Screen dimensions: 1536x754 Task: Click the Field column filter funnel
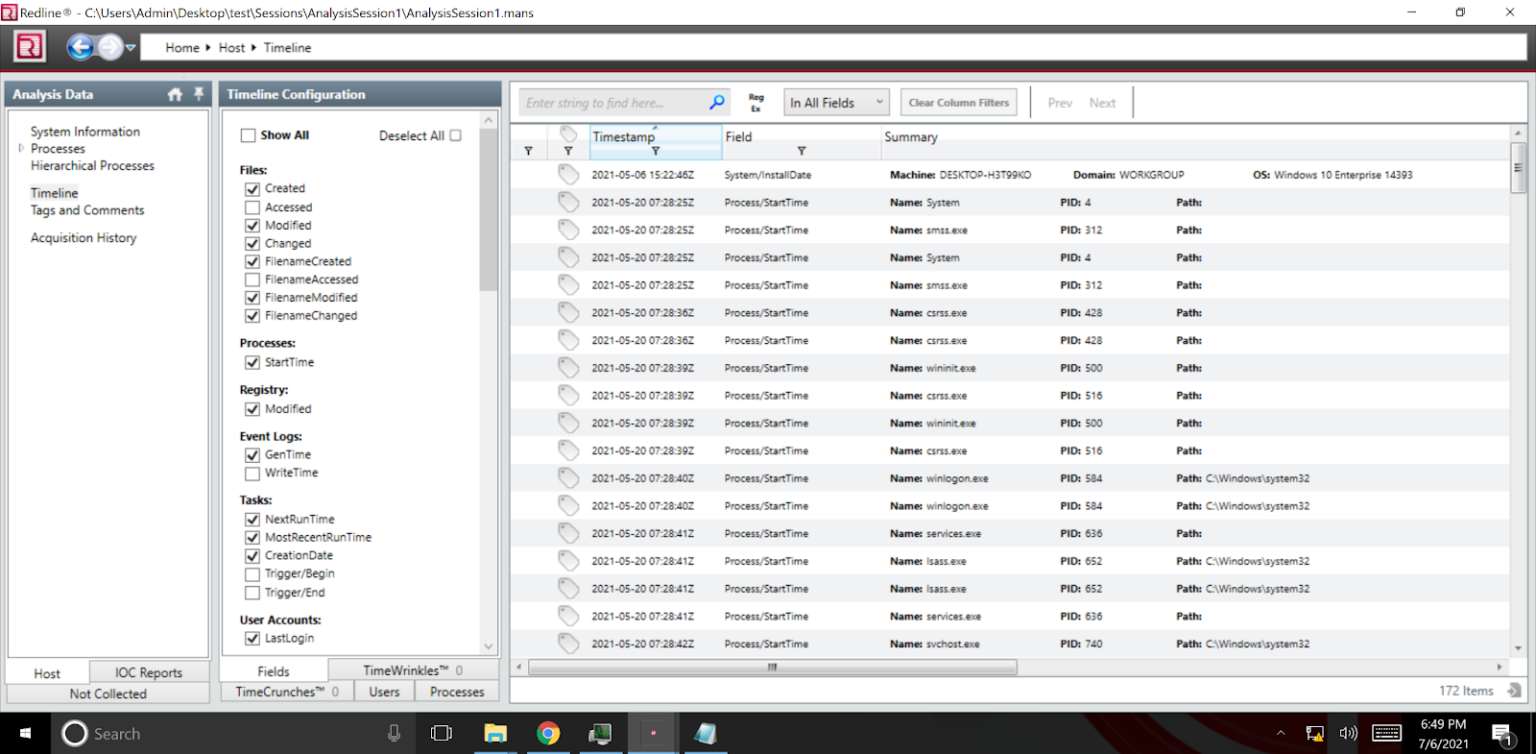[802, 149]
